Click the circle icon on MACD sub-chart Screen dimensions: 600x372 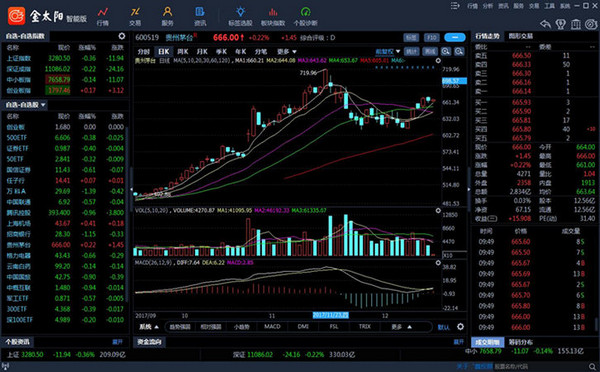(438, 263)
